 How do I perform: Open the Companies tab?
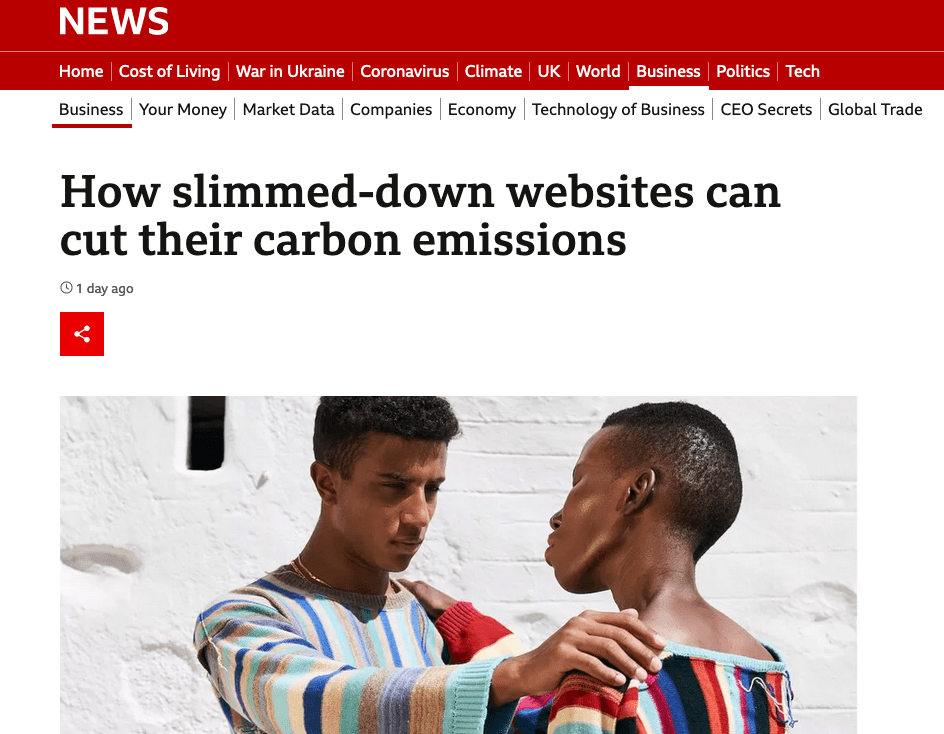tap(391, 110)
